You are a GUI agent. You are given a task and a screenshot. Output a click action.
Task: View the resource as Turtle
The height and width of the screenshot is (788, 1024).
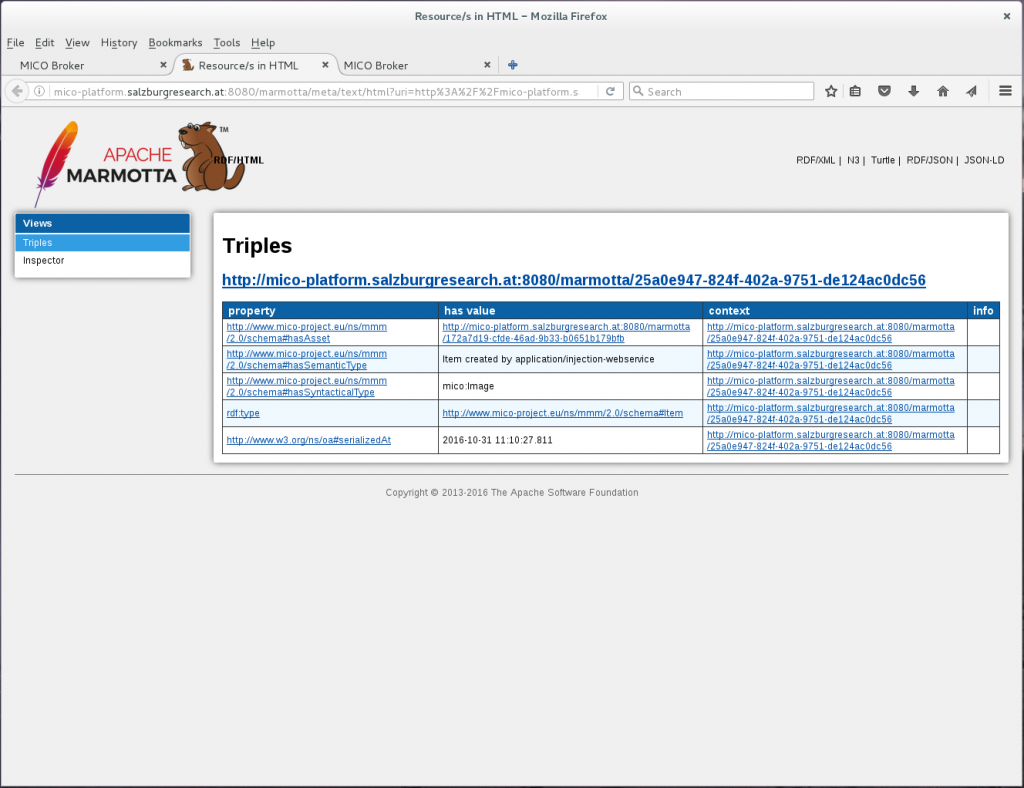point(883,159)
